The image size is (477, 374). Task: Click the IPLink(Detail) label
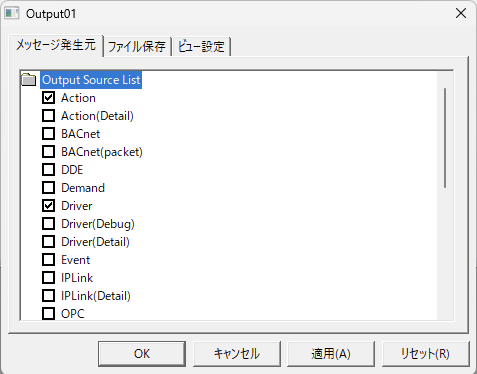96,296
